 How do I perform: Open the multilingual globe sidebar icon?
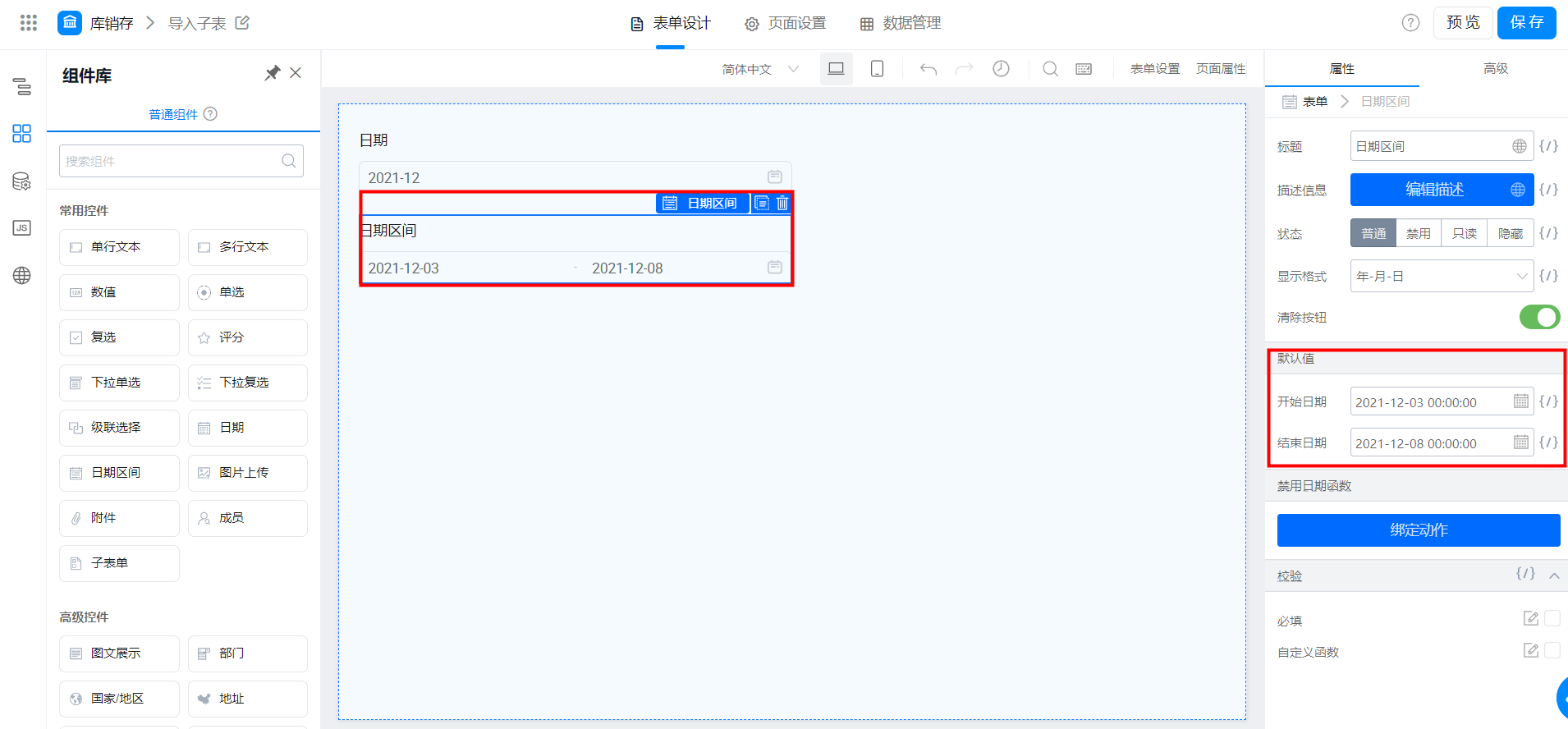22,275
